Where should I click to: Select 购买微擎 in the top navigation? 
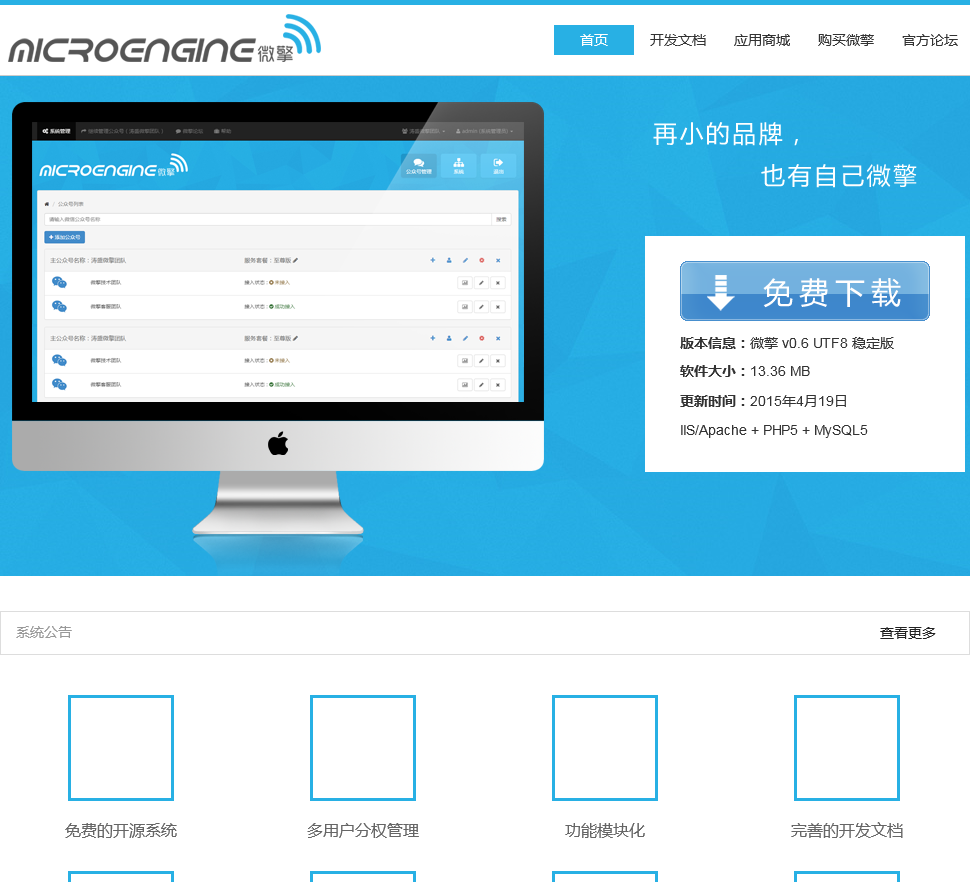click(x=846, y=40)
